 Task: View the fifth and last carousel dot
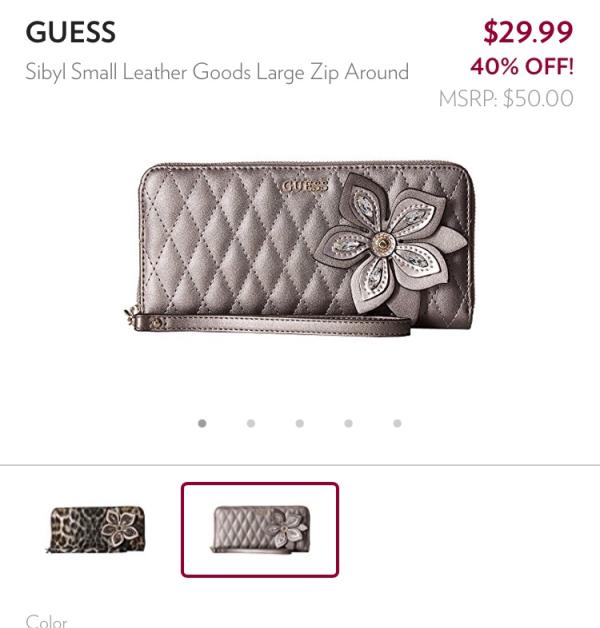tap(397, 423)
